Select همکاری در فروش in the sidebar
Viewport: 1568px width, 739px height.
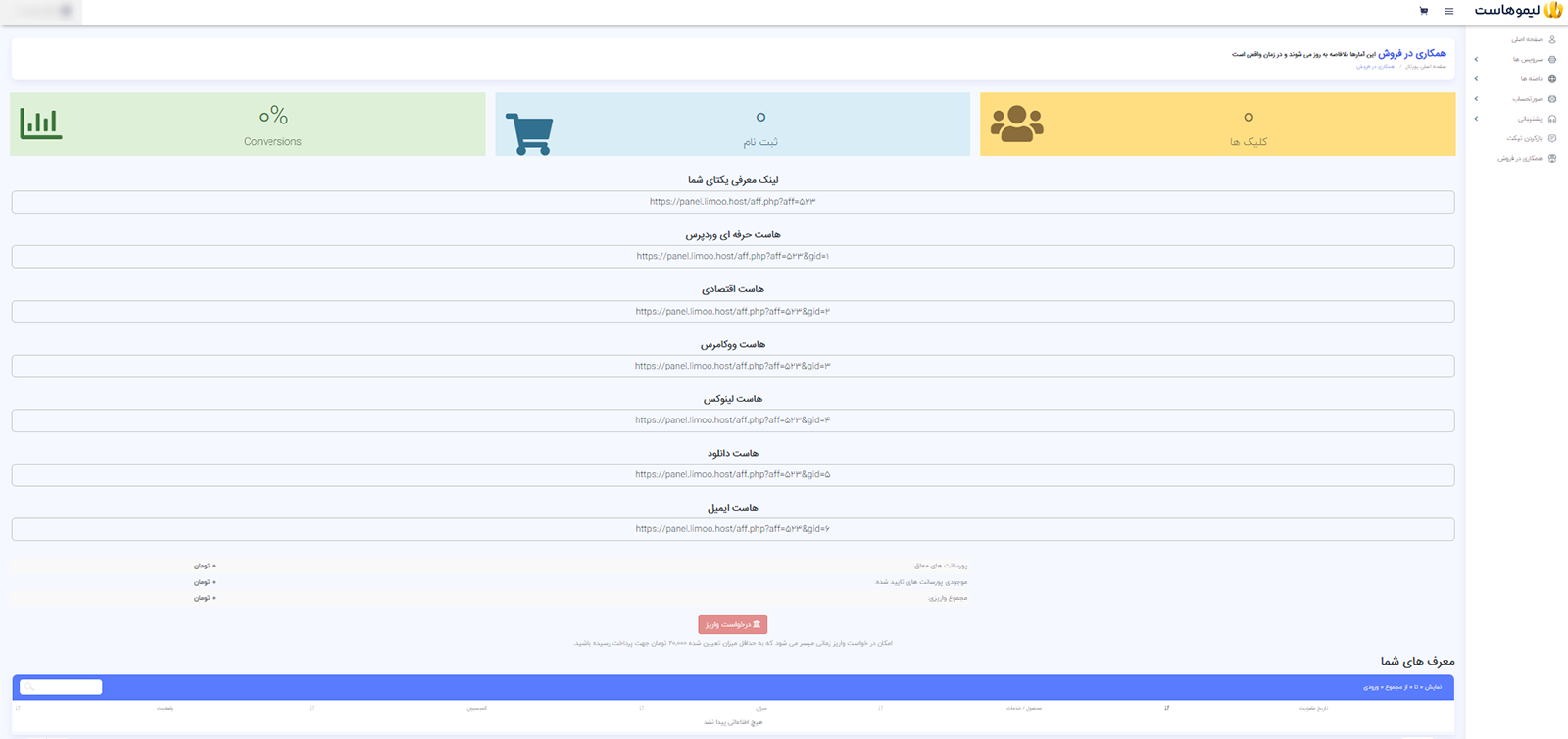(x=1520, y=158)
